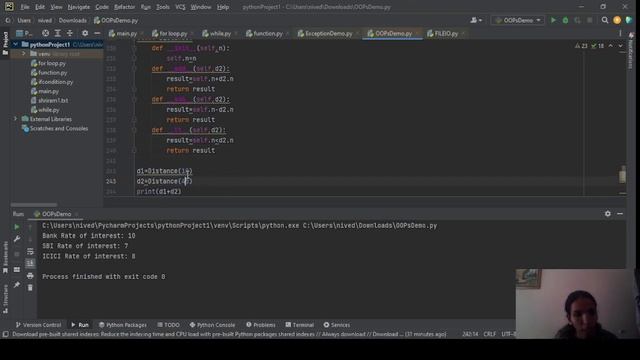Open shivam1.txt in project tree
This screenshot has width=640, height=360.
pos(49,100)
